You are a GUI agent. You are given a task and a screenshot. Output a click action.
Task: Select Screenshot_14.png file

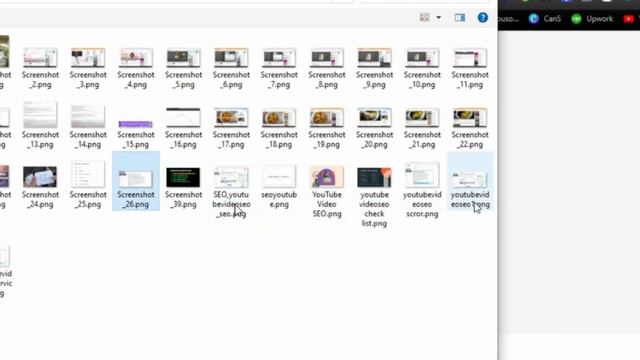coord(88,126)
